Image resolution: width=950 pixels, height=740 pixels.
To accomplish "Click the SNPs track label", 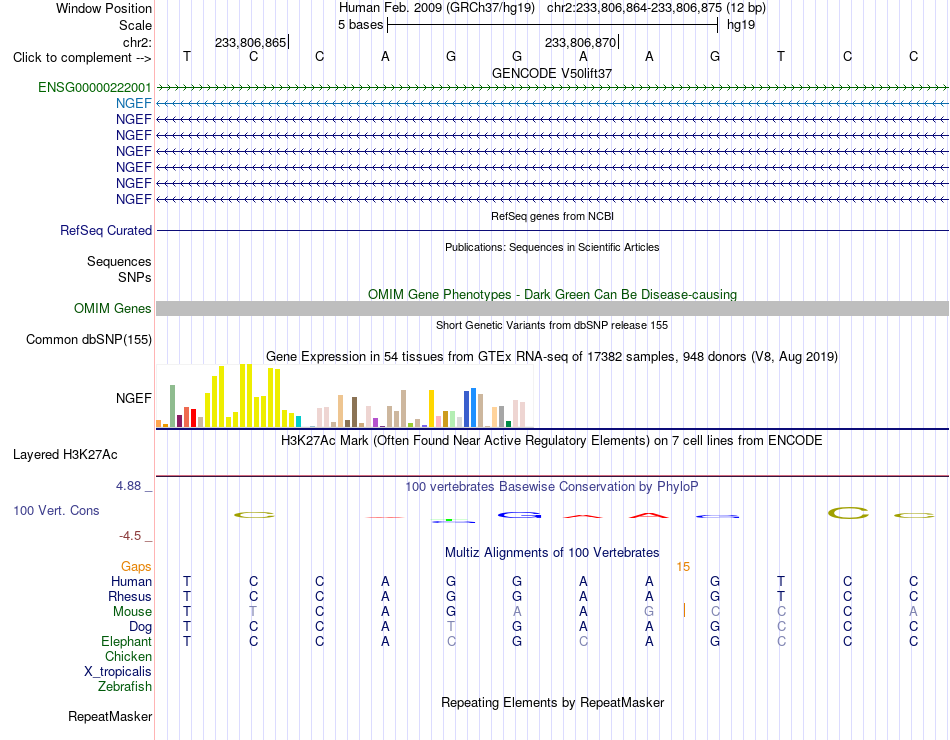I will pos(135,277).
